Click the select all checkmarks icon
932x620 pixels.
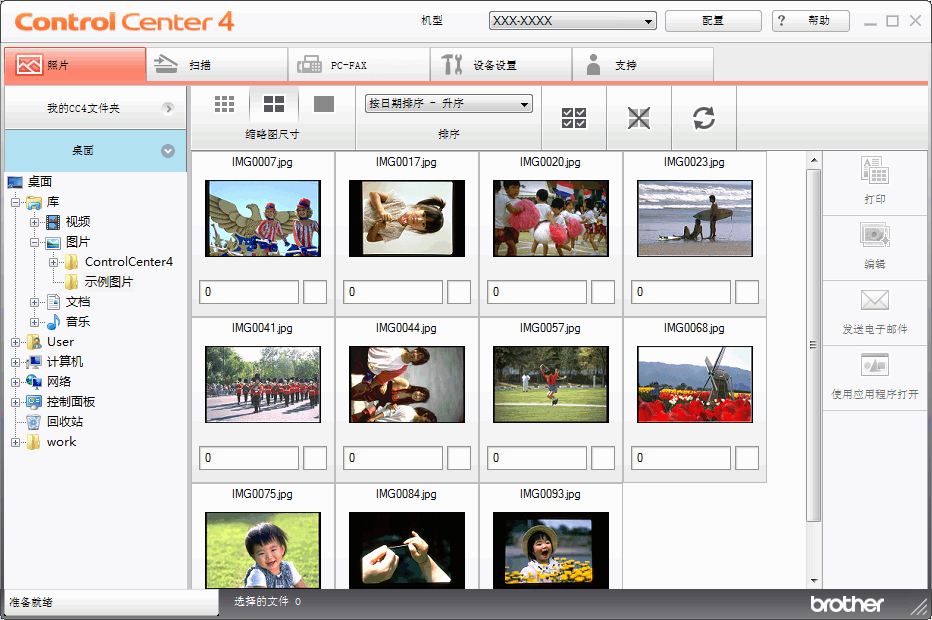tap(574, 118)
